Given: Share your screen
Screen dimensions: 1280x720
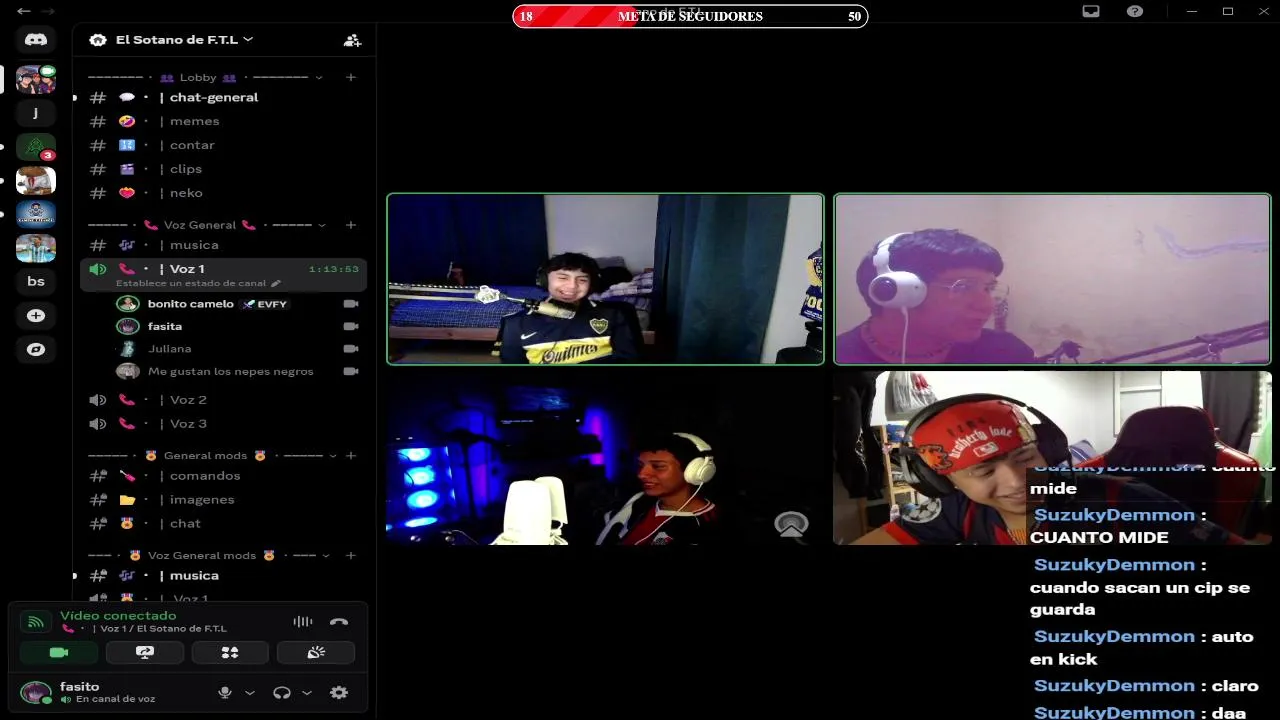Looking at the screenshot, I should pyautogui.click(x=145, y=652).
